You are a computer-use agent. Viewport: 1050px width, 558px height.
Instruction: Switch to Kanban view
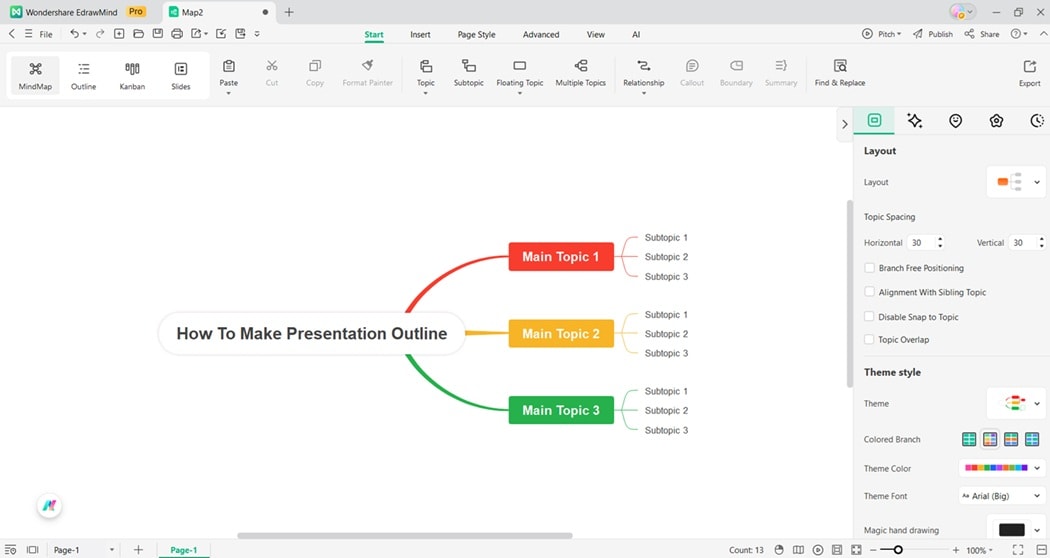(x=132, y=75)
